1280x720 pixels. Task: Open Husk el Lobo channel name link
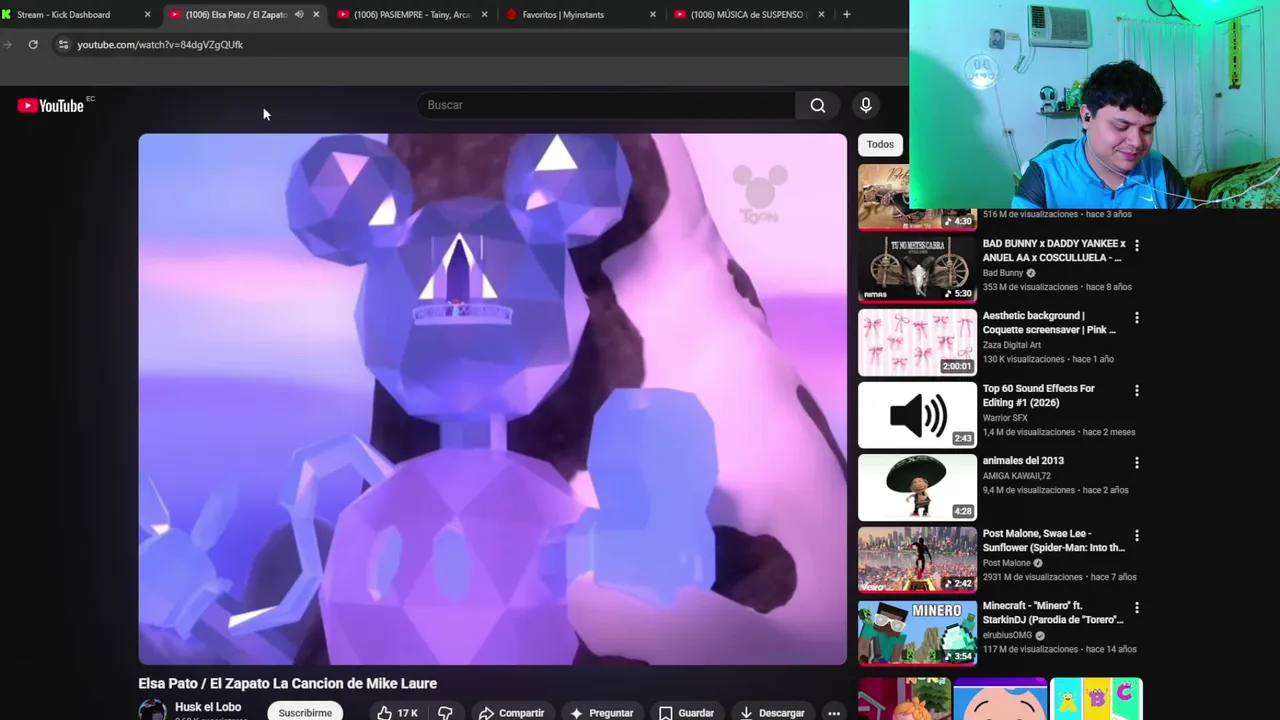208,707
